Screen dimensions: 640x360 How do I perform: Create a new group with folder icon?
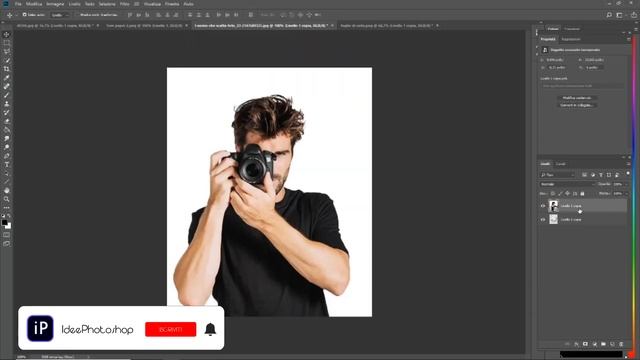[603, 344]
